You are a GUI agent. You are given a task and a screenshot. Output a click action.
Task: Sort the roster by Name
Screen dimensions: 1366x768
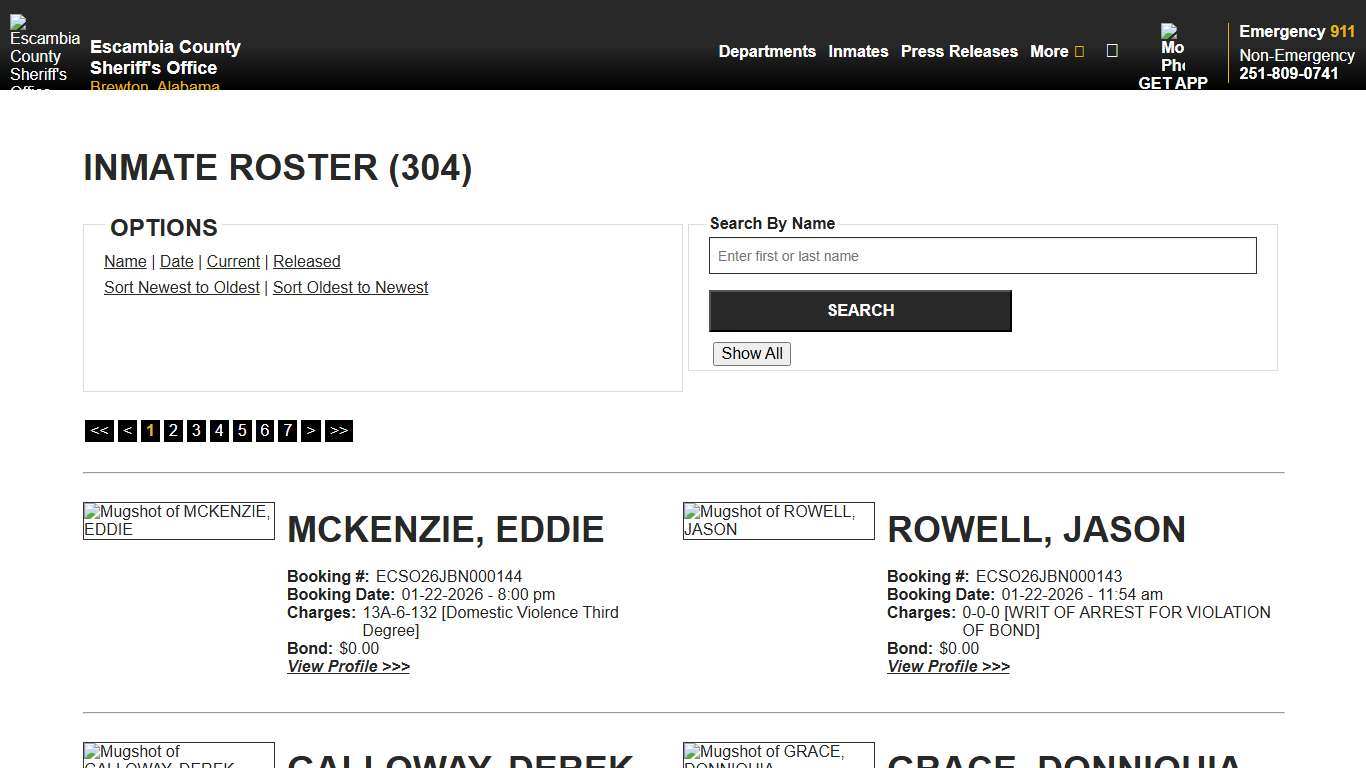coord(125,261)
